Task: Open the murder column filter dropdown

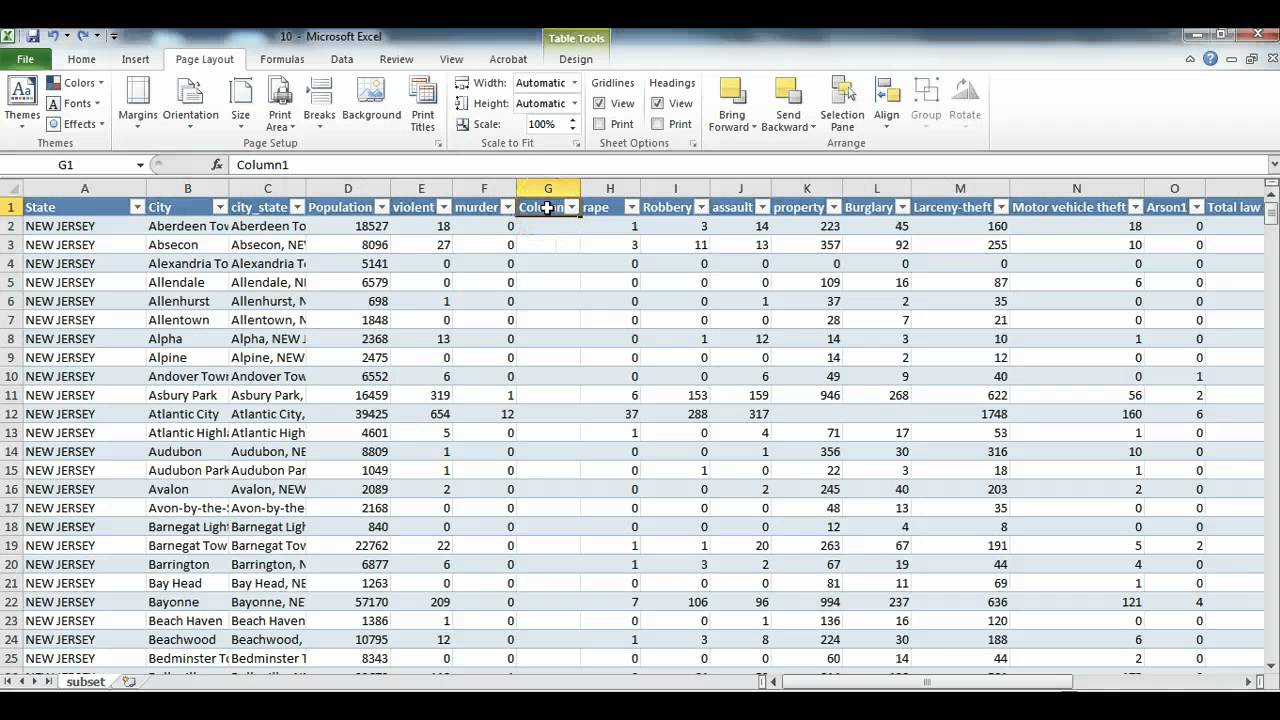Action: point(507,207)
